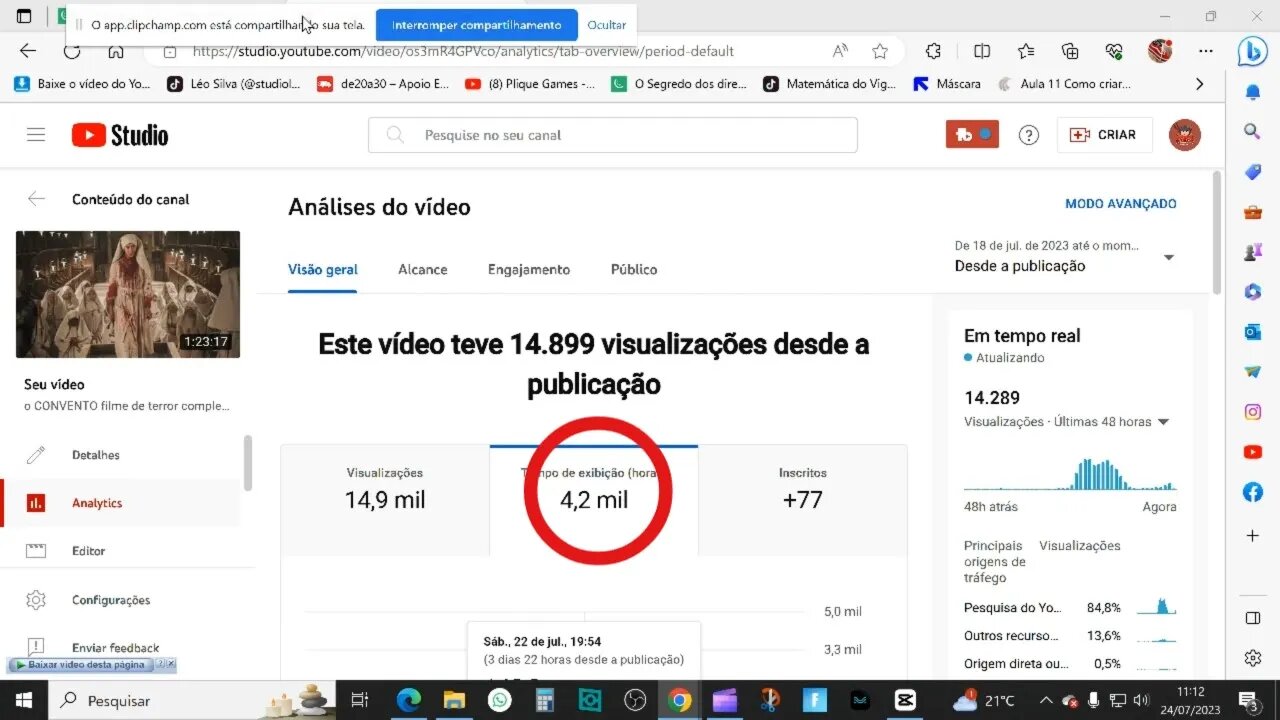The width and height of the screenshot is (1280, 720).
Task: Click the Analytics bar chart icon
Action: click(36, 503)
